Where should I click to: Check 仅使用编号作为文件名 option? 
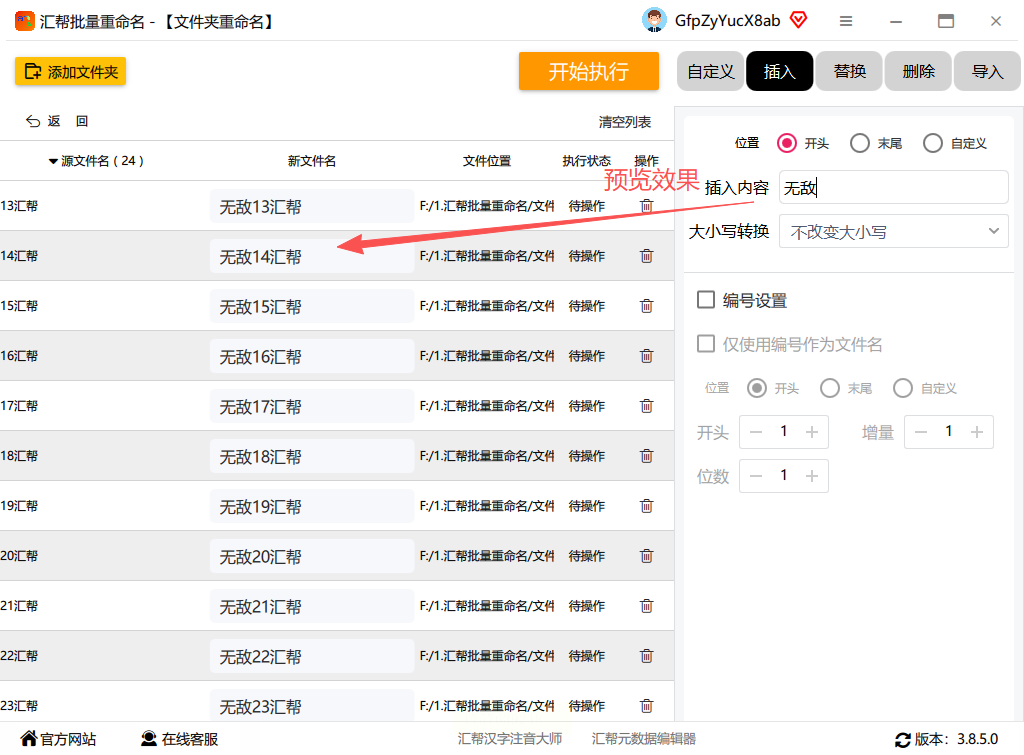pos(706,344)
